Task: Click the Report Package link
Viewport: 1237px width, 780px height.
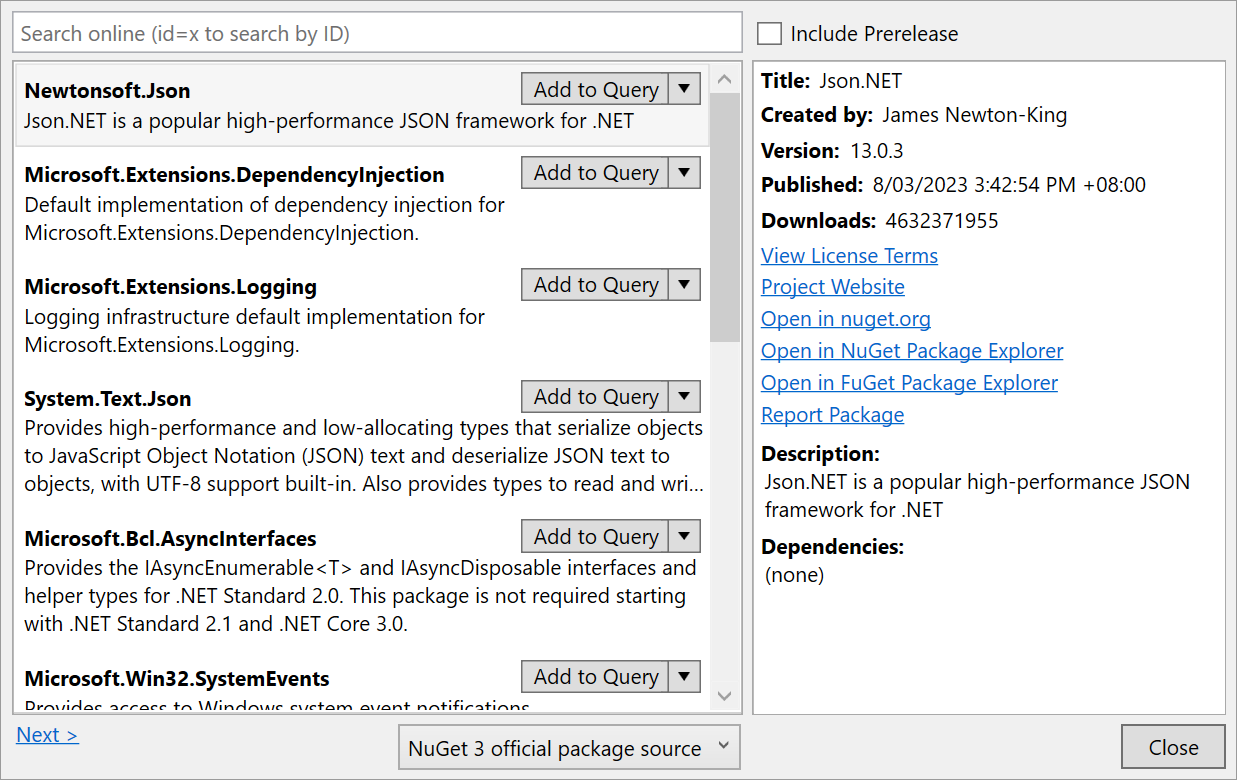Action: point(832,415)
